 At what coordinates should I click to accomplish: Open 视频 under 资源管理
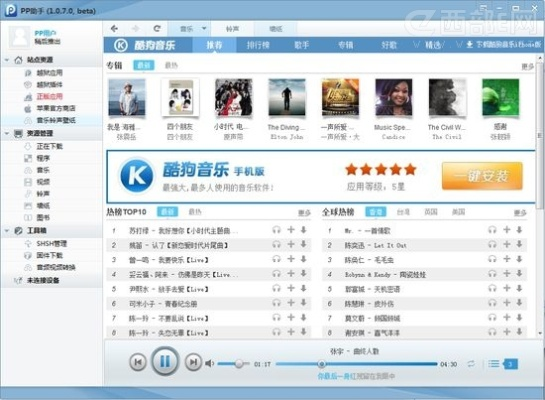pyautogui.click(x=43, y=182)
